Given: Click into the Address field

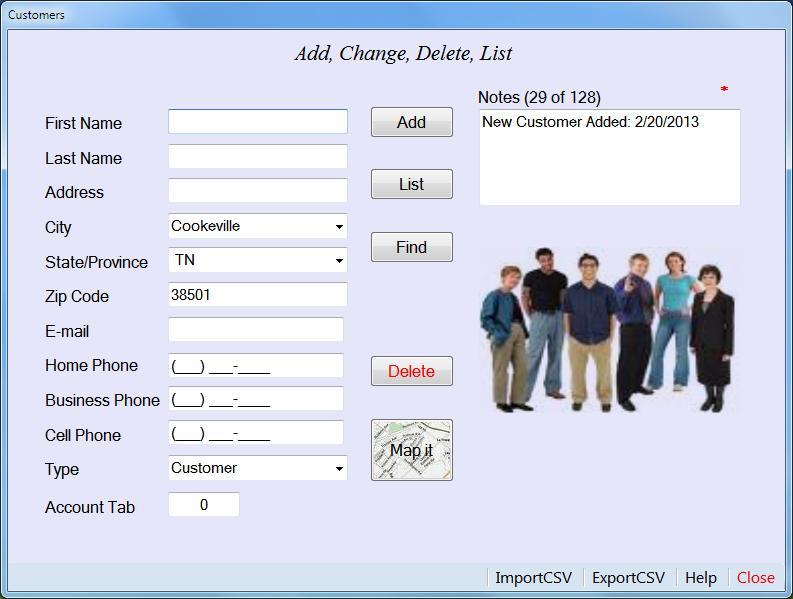Looking at the screenshot, I should 258,190.
